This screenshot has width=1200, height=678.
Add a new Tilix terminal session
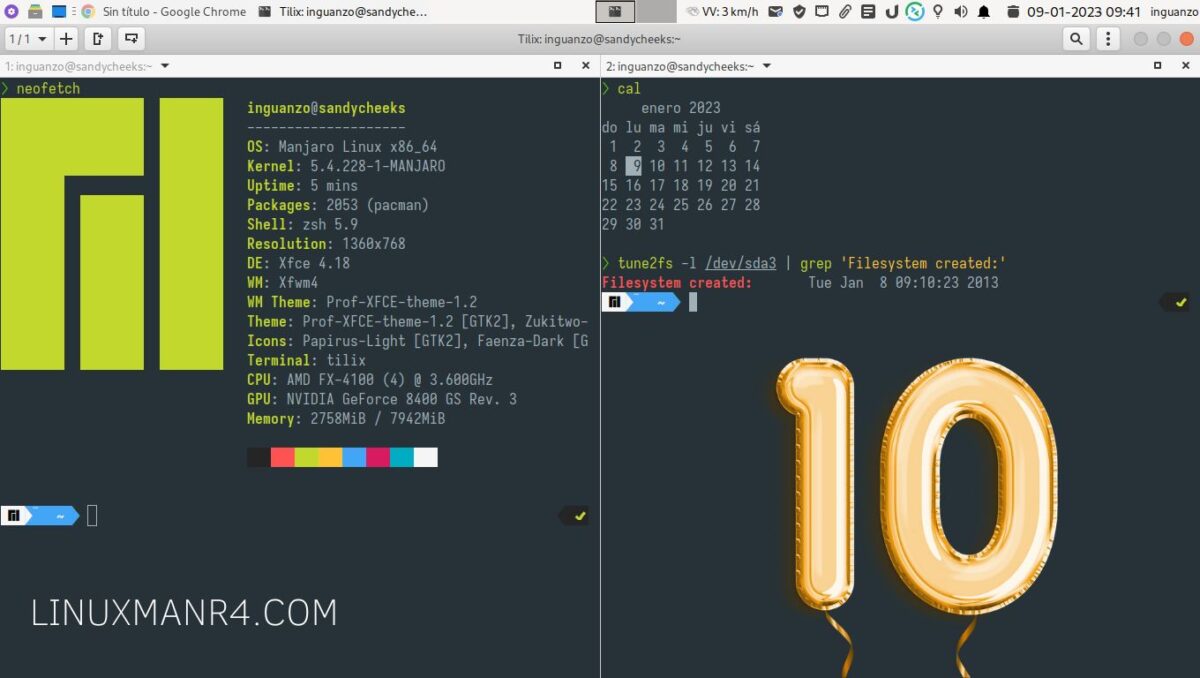click(66, 38)
